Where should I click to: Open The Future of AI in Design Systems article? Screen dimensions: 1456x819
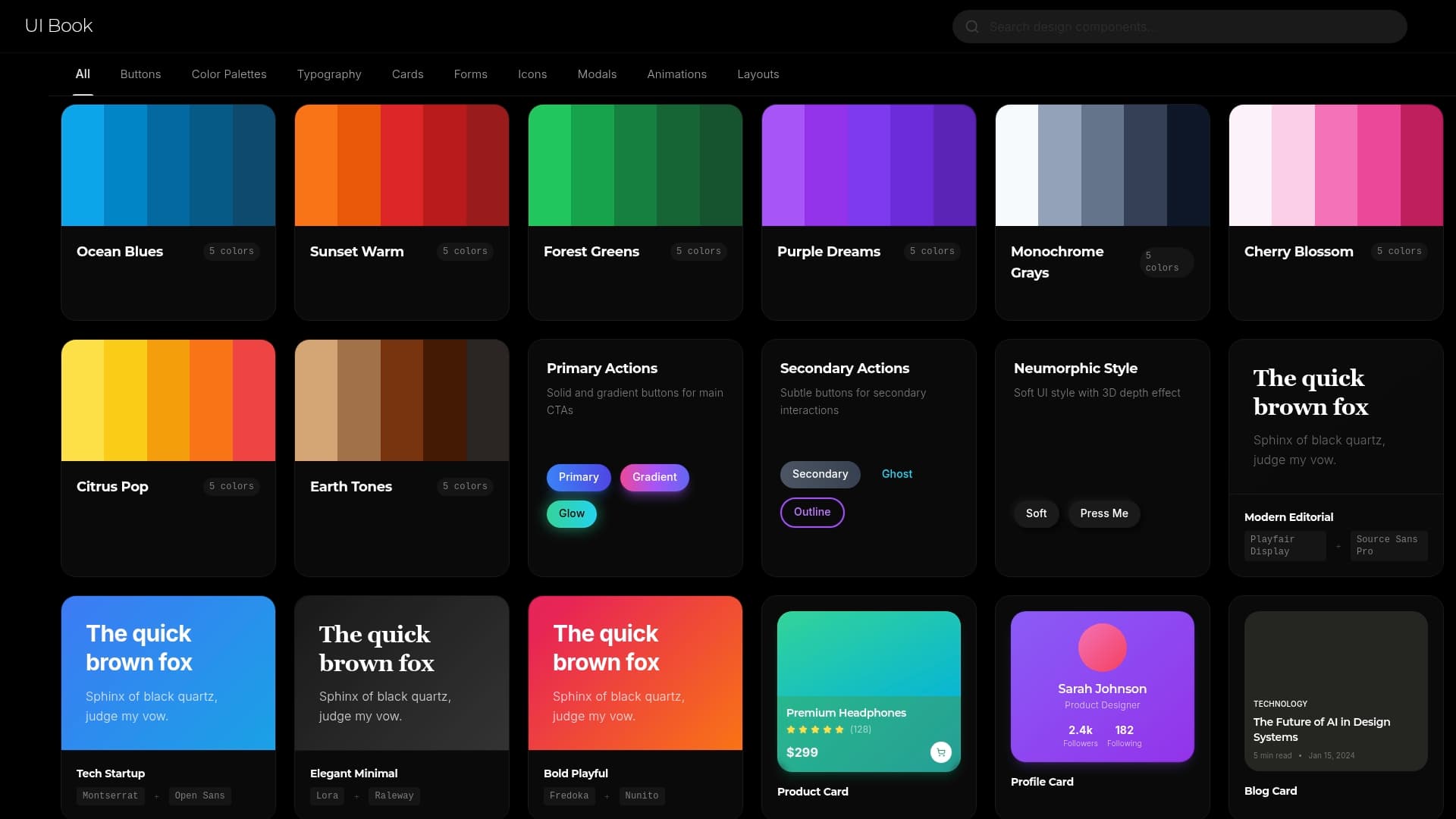[1321, 729]
